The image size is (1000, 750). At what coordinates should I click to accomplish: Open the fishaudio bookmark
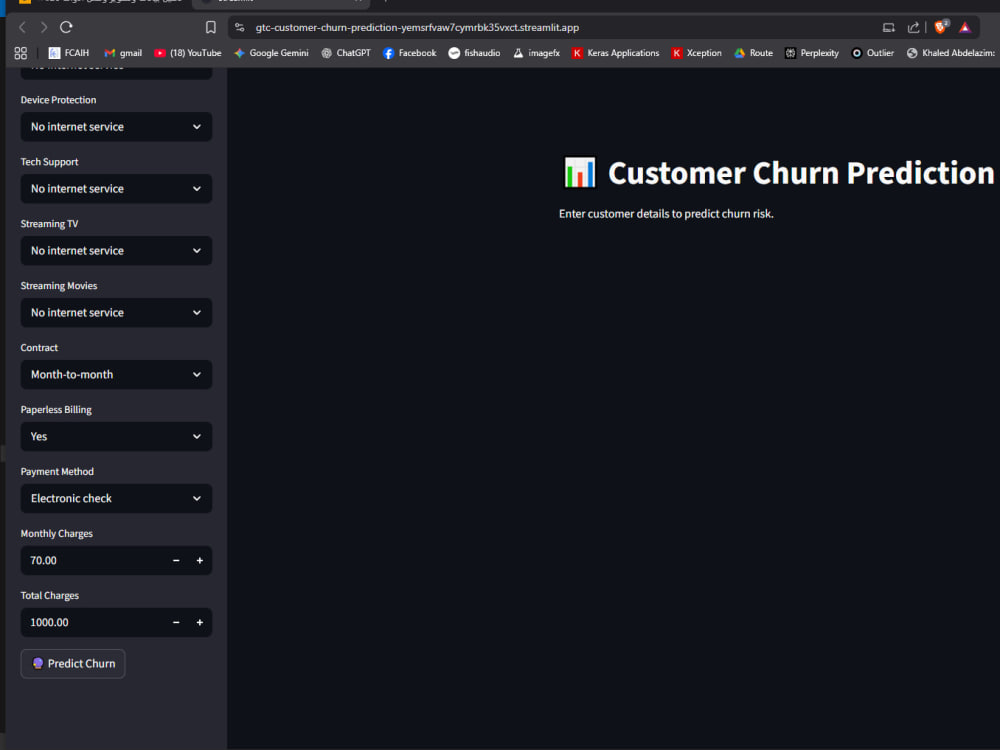click(x=474, y=53)
